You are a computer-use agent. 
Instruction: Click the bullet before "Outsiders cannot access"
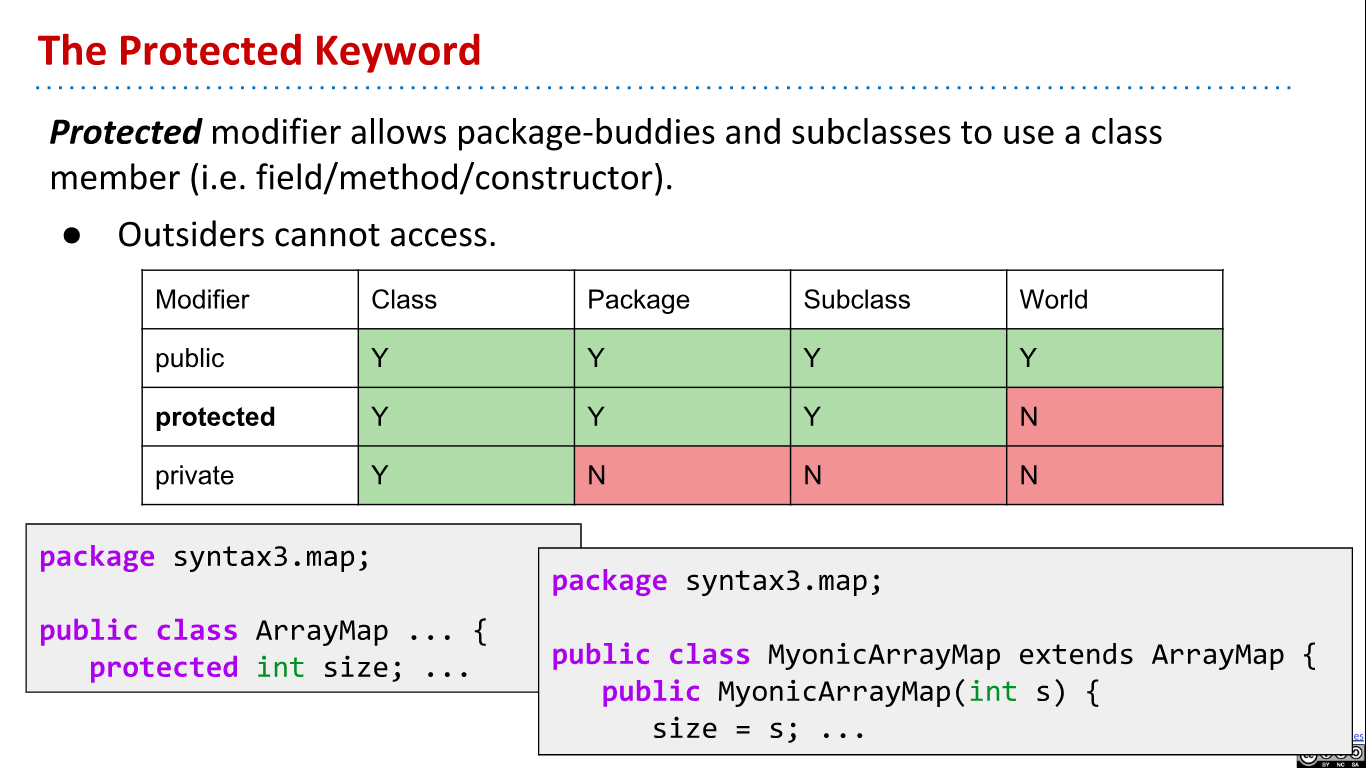[70, 236]
